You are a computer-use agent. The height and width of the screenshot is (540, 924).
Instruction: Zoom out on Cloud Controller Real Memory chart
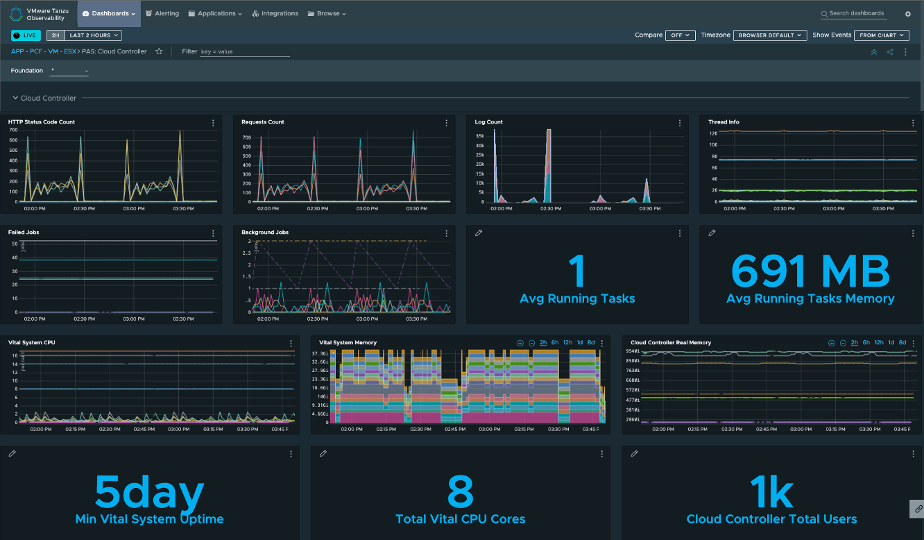(x=843, y=342)
